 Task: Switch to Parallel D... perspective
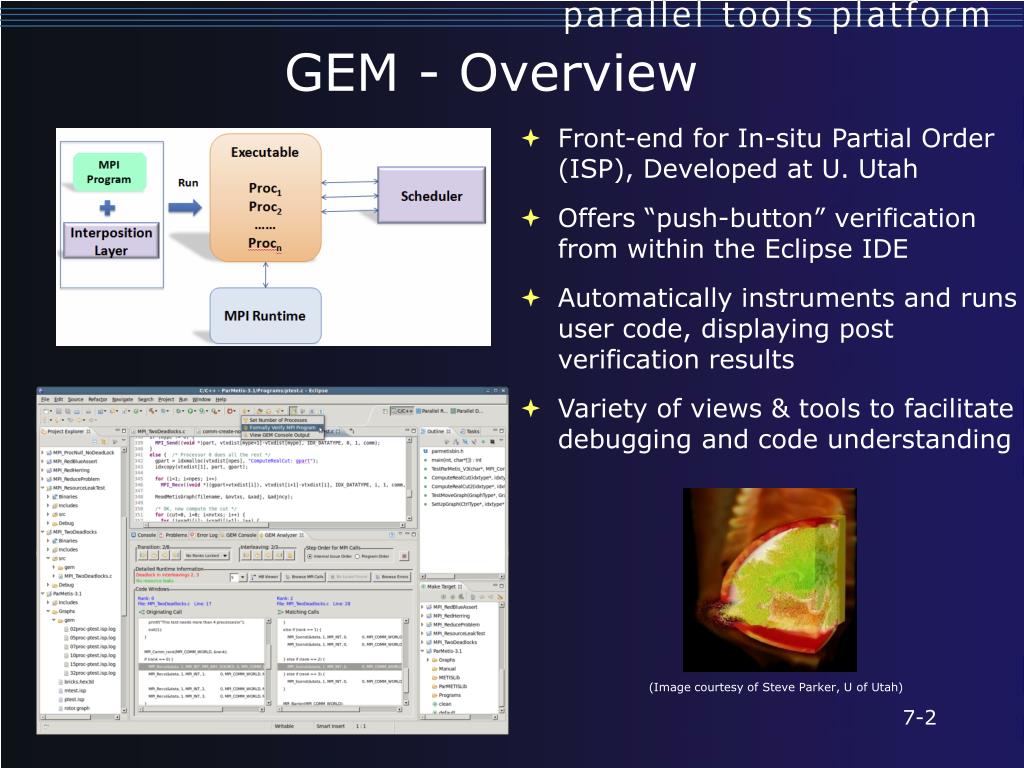(466, 411)
